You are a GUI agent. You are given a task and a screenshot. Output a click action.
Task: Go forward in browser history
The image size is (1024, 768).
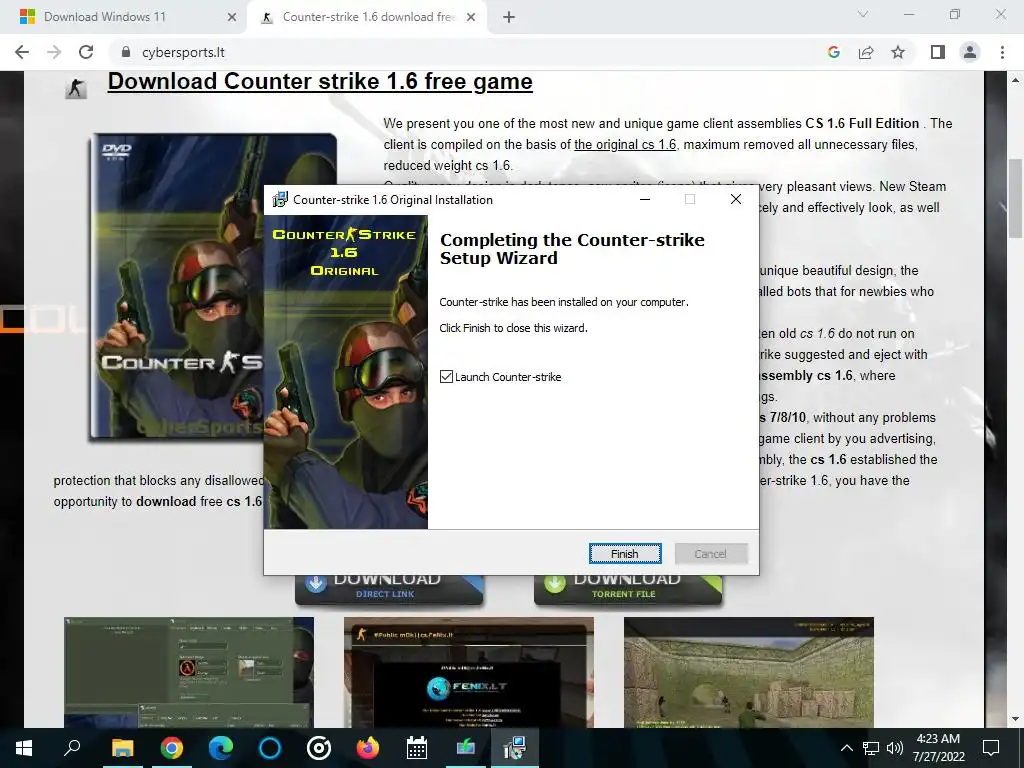[x=54, y=52]
